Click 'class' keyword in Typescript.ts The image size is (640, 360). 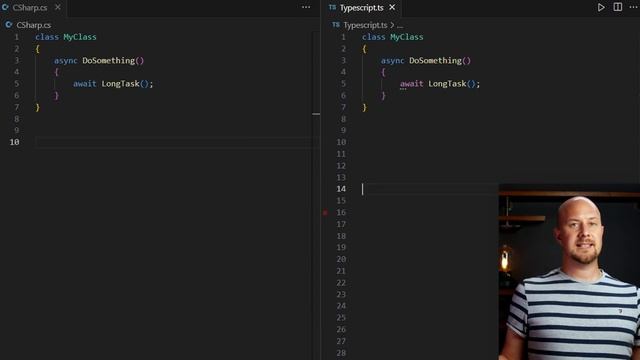pyautogui.click(x=373, y=37)
